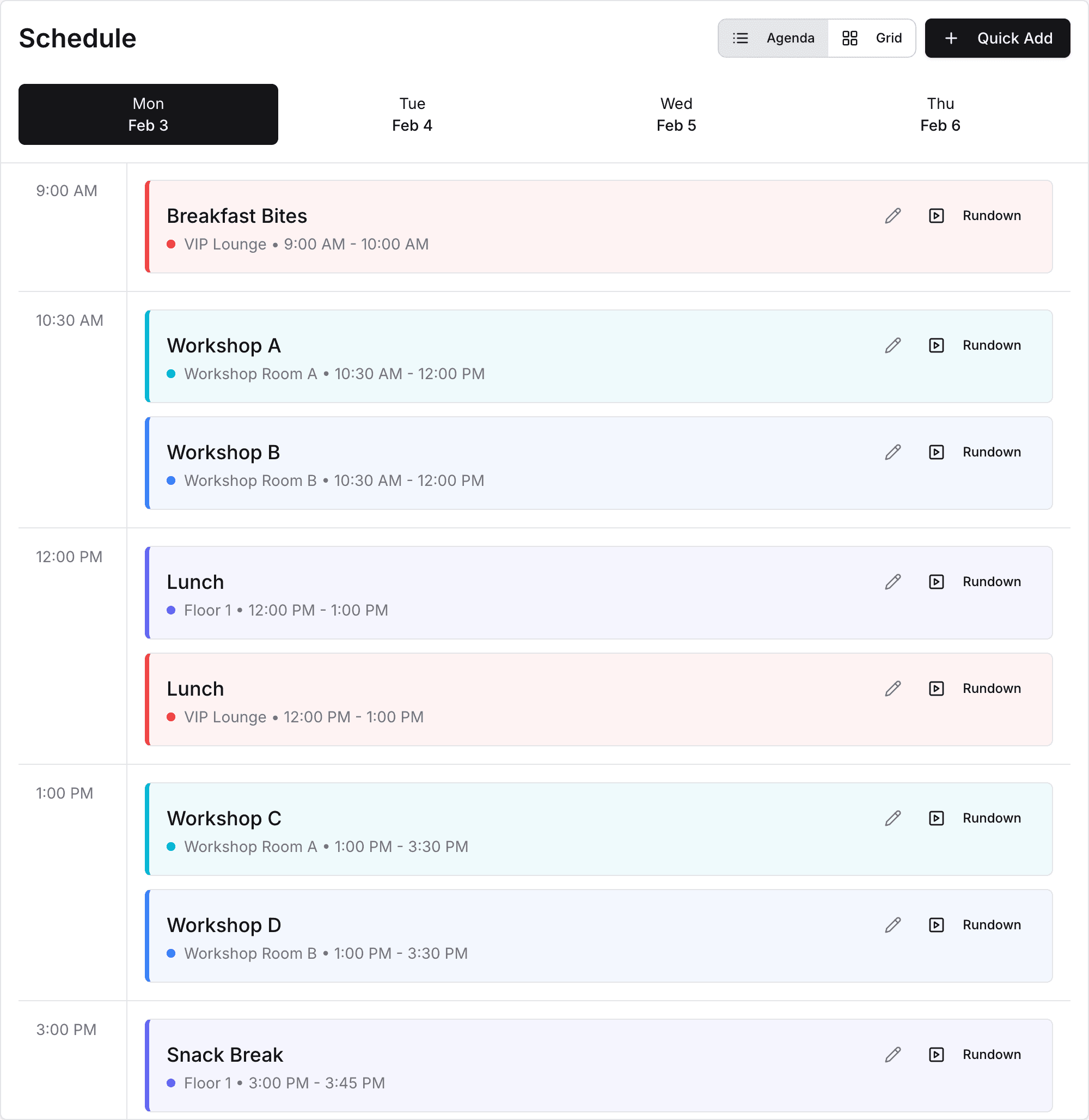
Task: Click play icon on Workshop A card
Action: point(937,346)
